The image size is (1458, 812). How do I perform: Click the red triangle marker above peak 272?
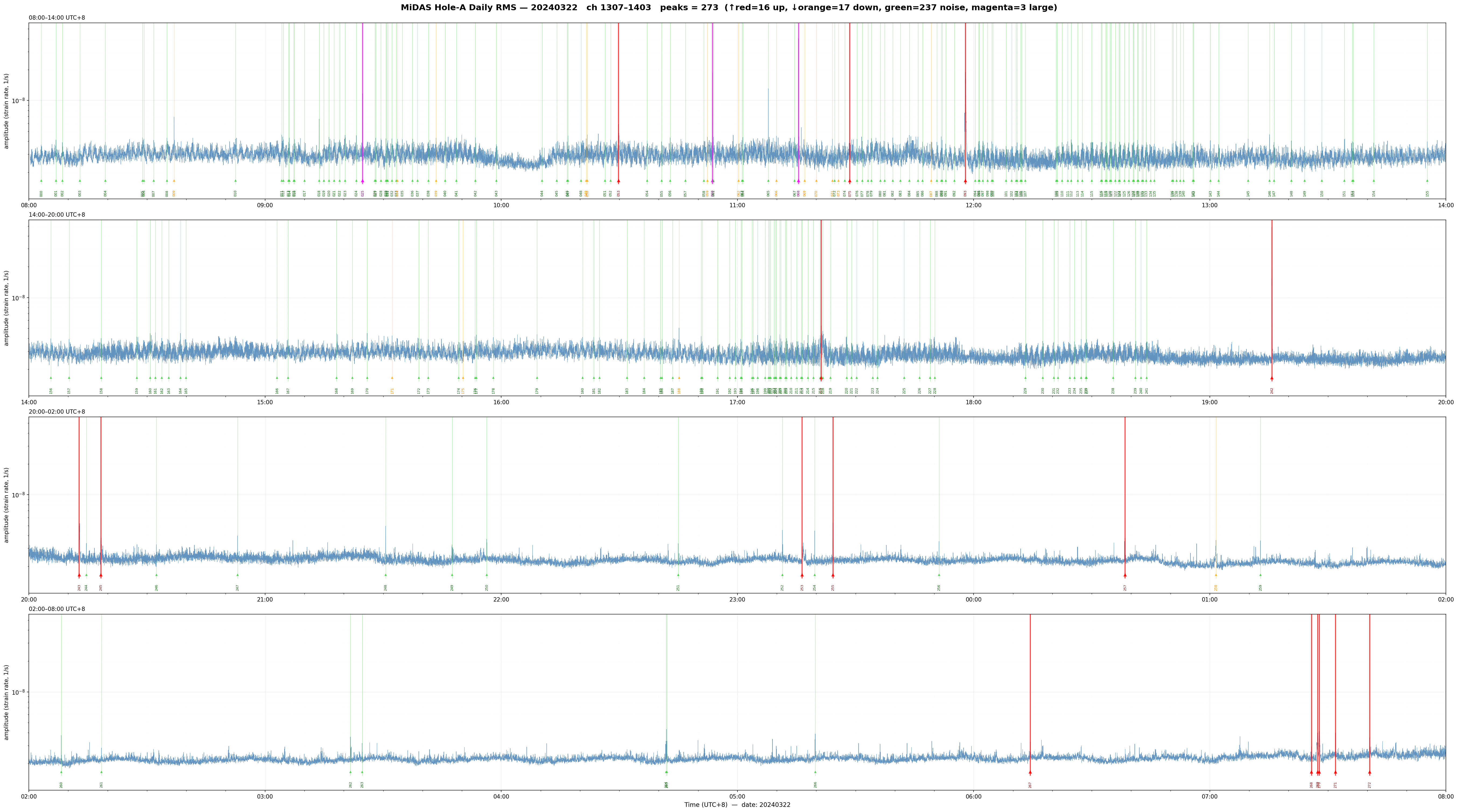pos(1370,772)
